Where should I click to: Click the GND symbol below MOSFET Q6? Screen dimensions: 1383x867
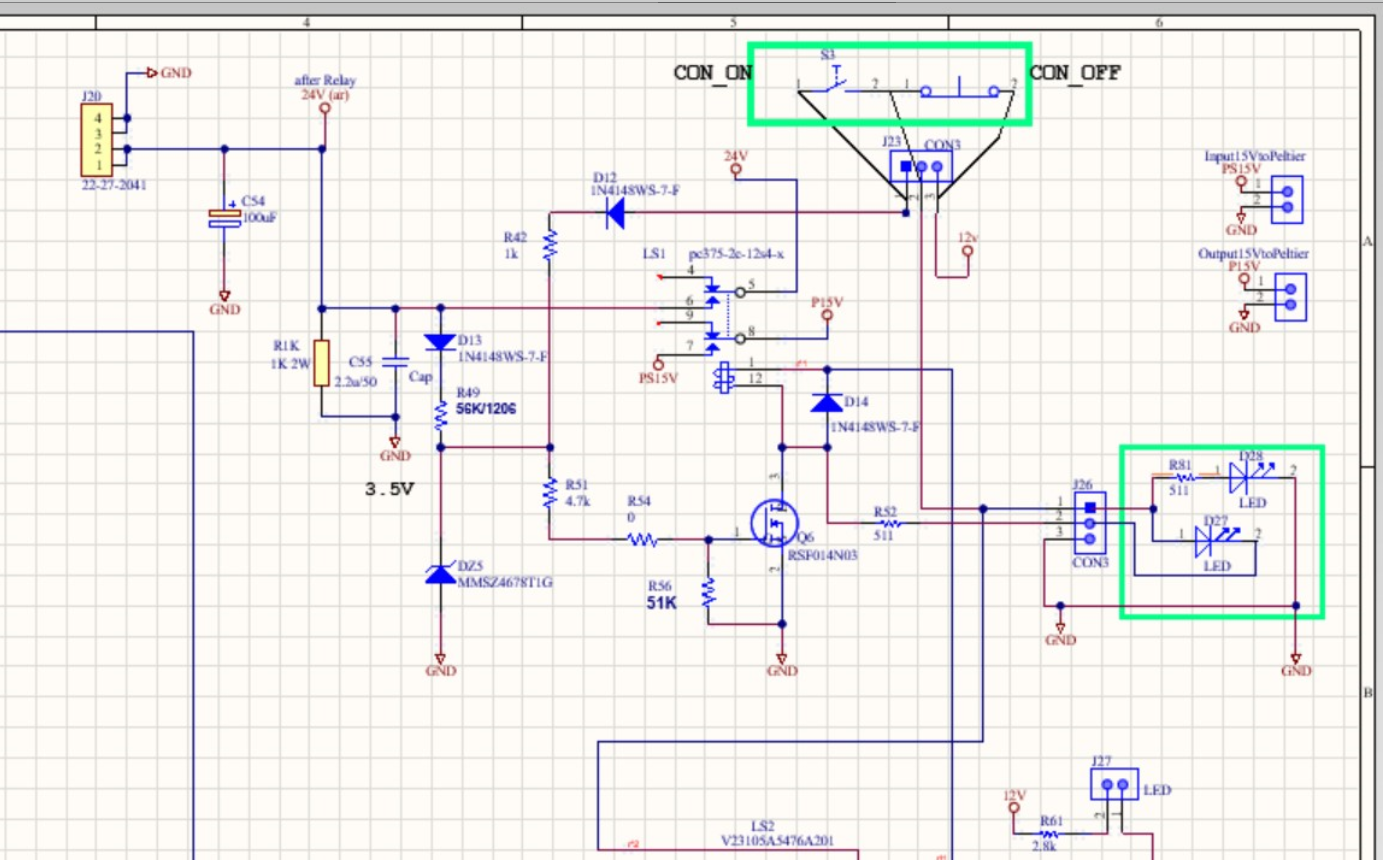(x=782, y=657)
